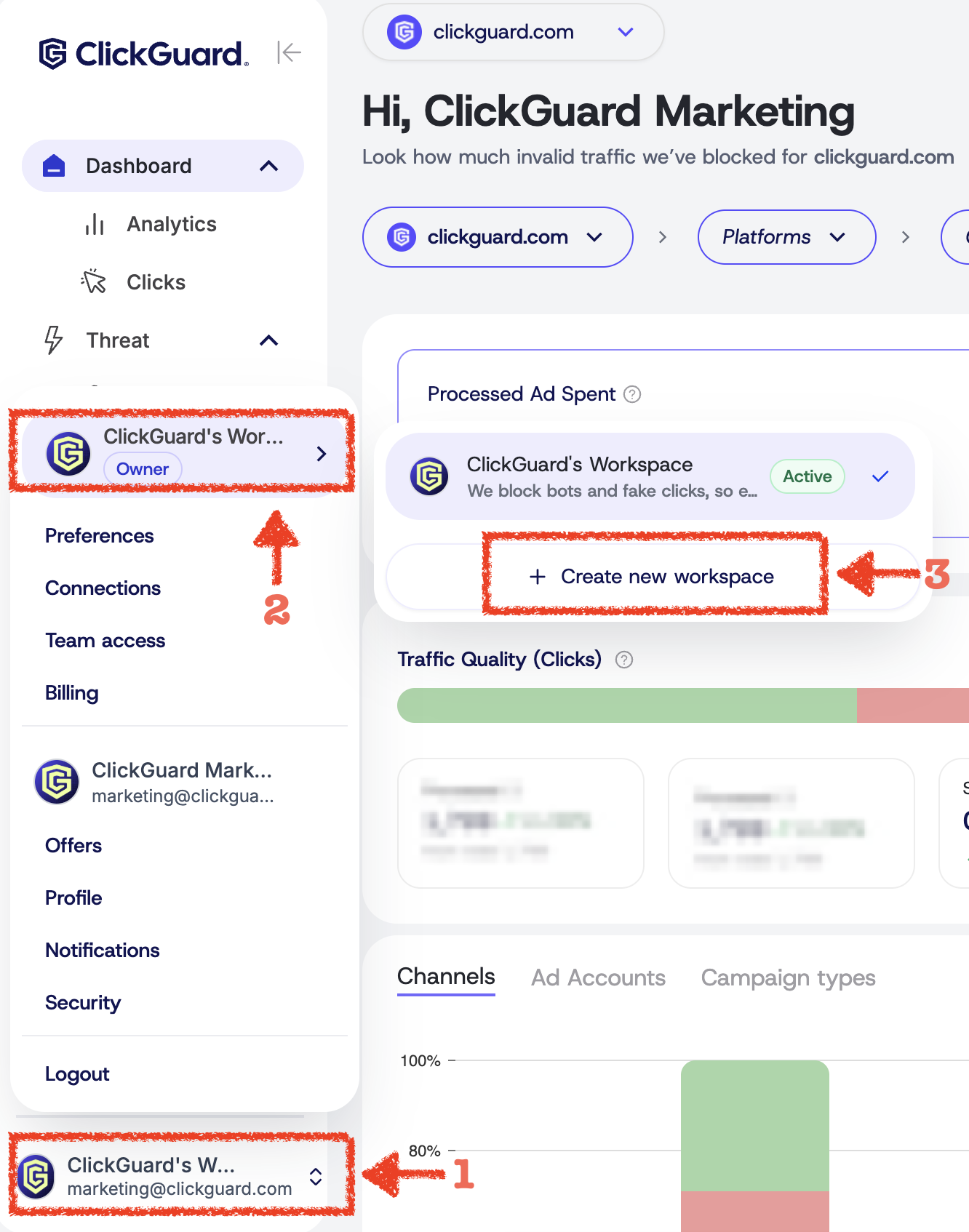Collapse the Dashboard menu section
Screen dimensions: 969x1232
pyautogui.click(x=268, y=166)
